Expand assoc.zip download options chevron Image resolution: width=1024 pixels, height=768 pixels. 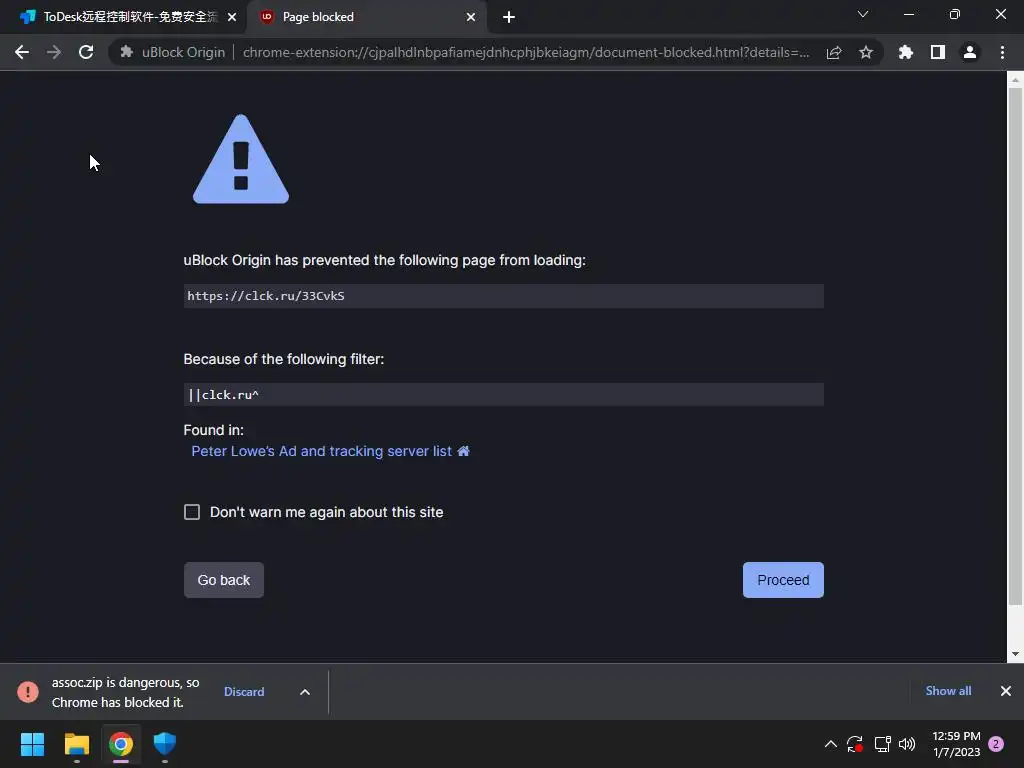coord(305,692)
